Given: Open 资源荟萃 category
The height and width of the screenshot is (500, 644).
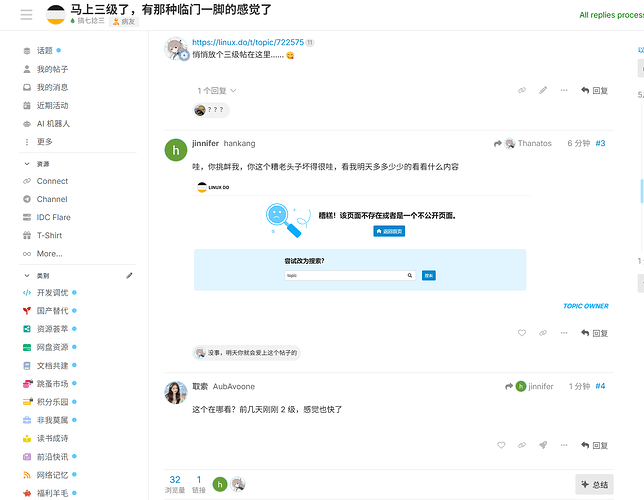Looking at the screenshot, I should tap(52, 329).
